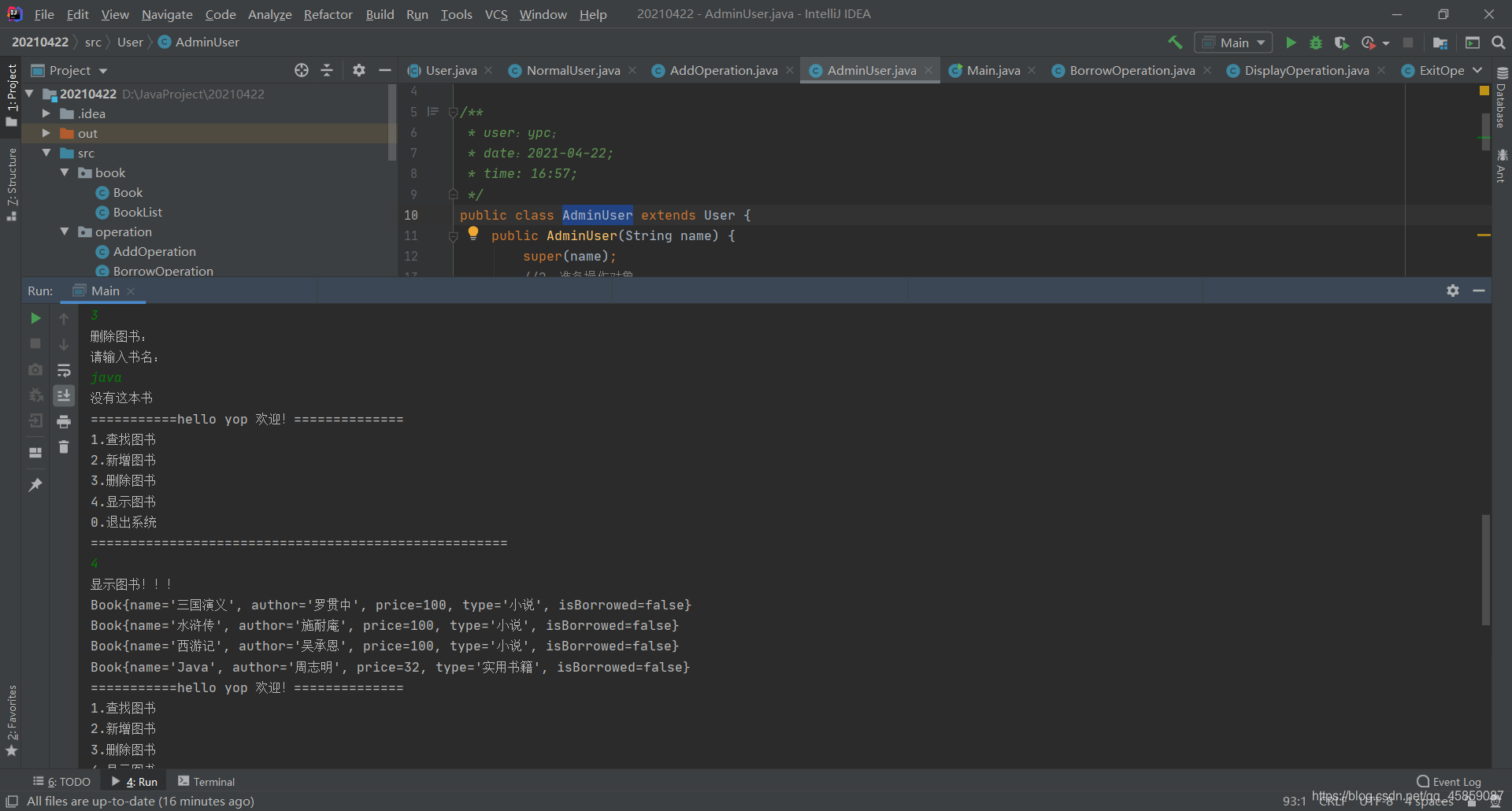Show hidden editor tabs chevron

click(1477, 70)
